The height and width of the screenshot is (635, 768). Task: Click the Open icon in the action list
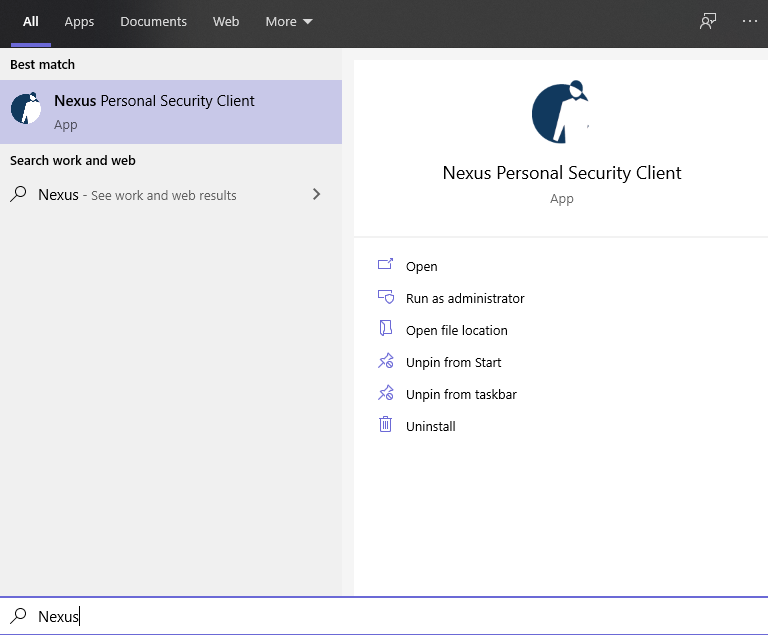[386, 266]
